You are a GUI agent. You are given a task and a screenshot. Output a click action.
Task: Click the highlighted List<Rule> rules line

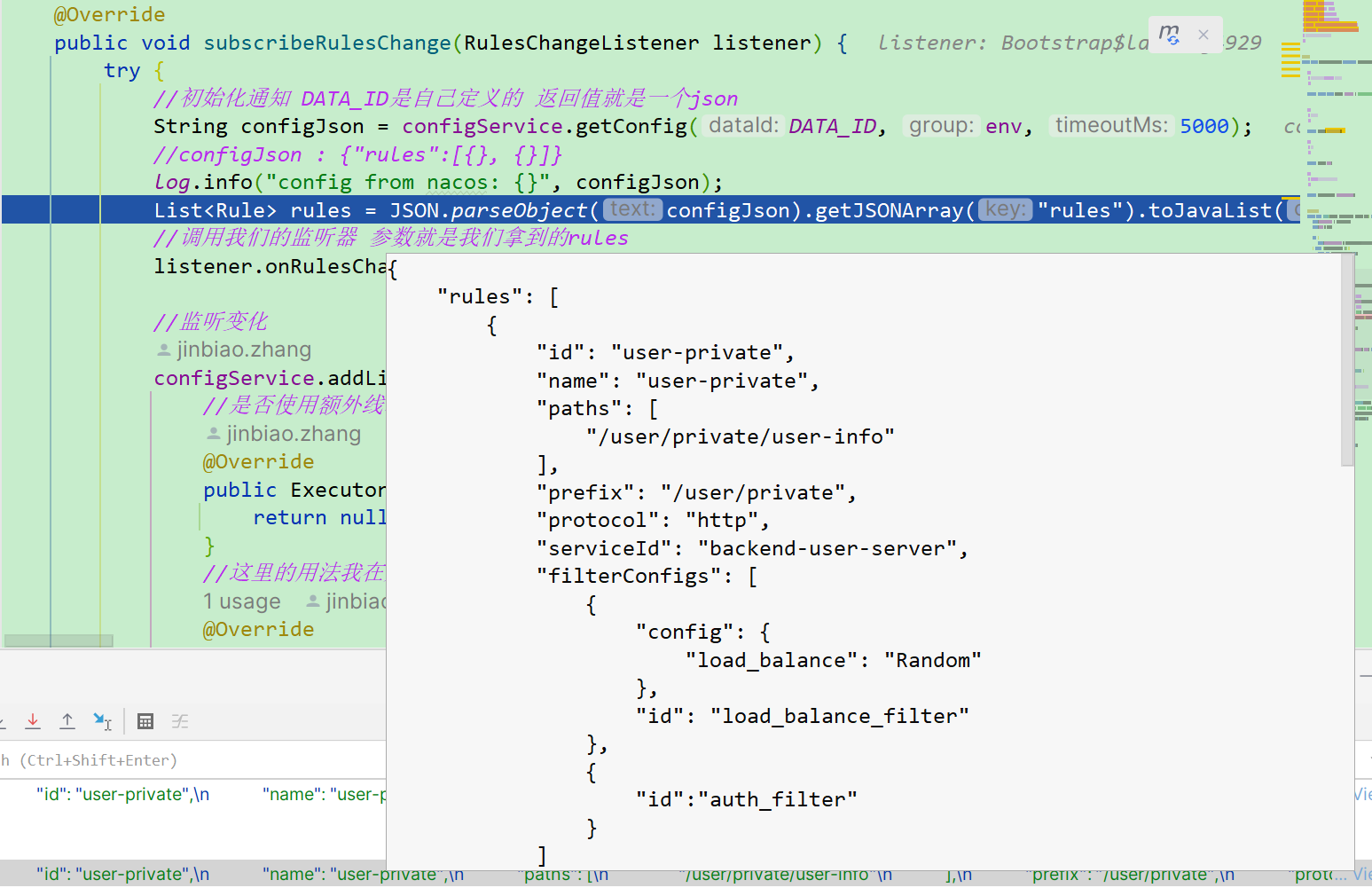pos(650,210)
